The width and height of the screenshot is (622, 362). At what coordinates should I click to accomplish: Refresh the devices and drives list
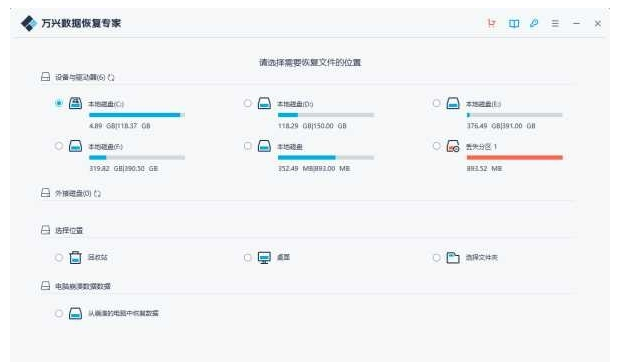(111, 77)
